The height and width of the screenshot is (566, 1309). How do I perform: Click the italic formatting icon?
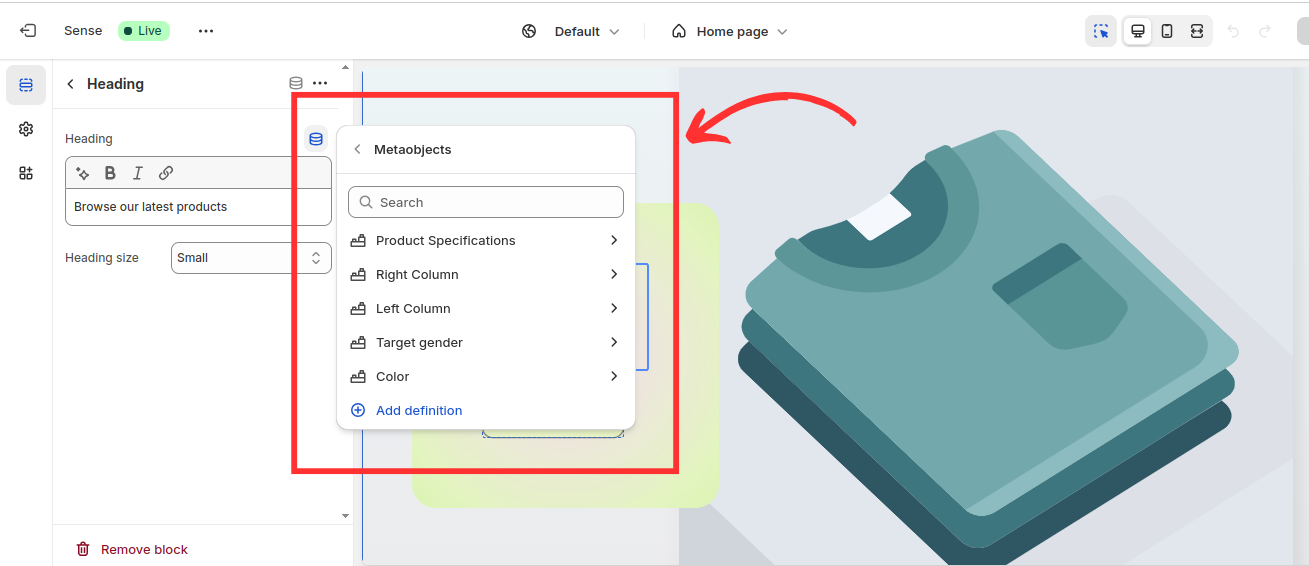tap(138, 173)
